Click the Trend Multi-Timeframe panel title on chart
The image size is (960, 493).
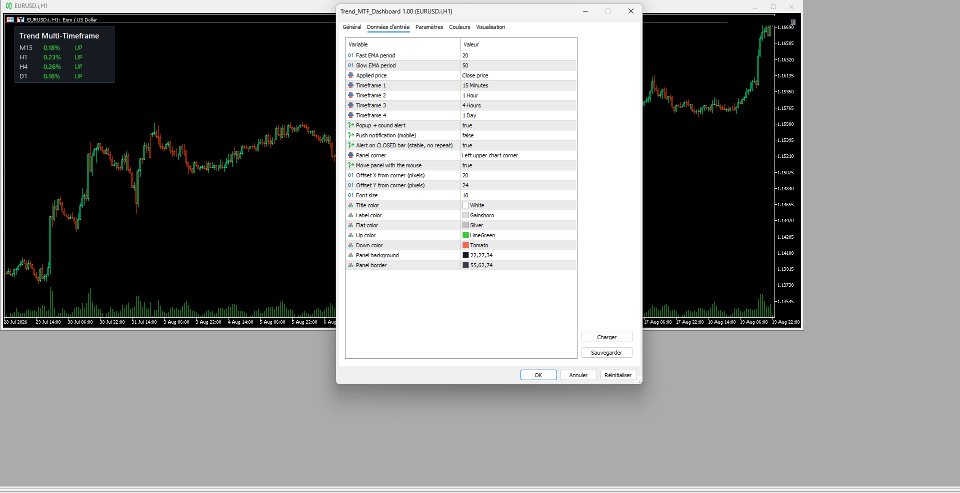(59, 36)
